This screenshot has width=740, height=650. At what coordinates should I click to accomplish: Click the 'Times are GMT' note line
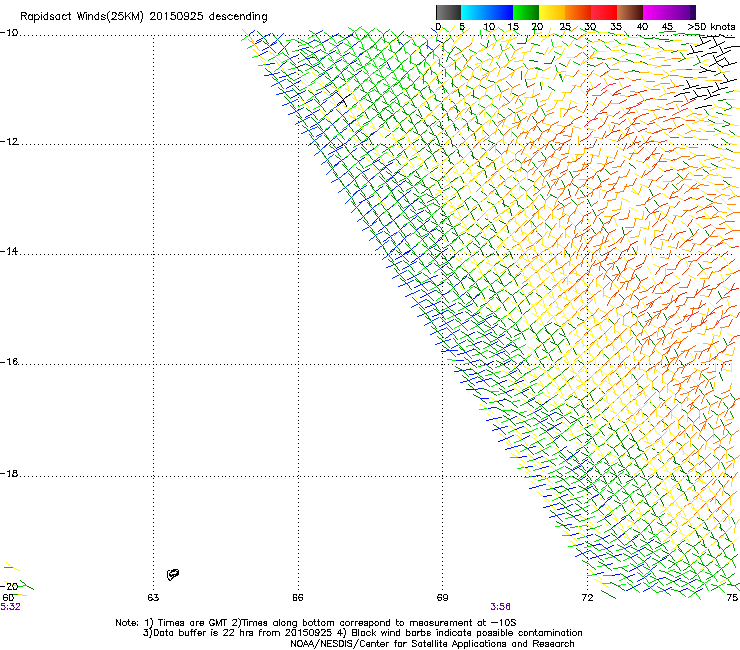[x=316, y=623]
